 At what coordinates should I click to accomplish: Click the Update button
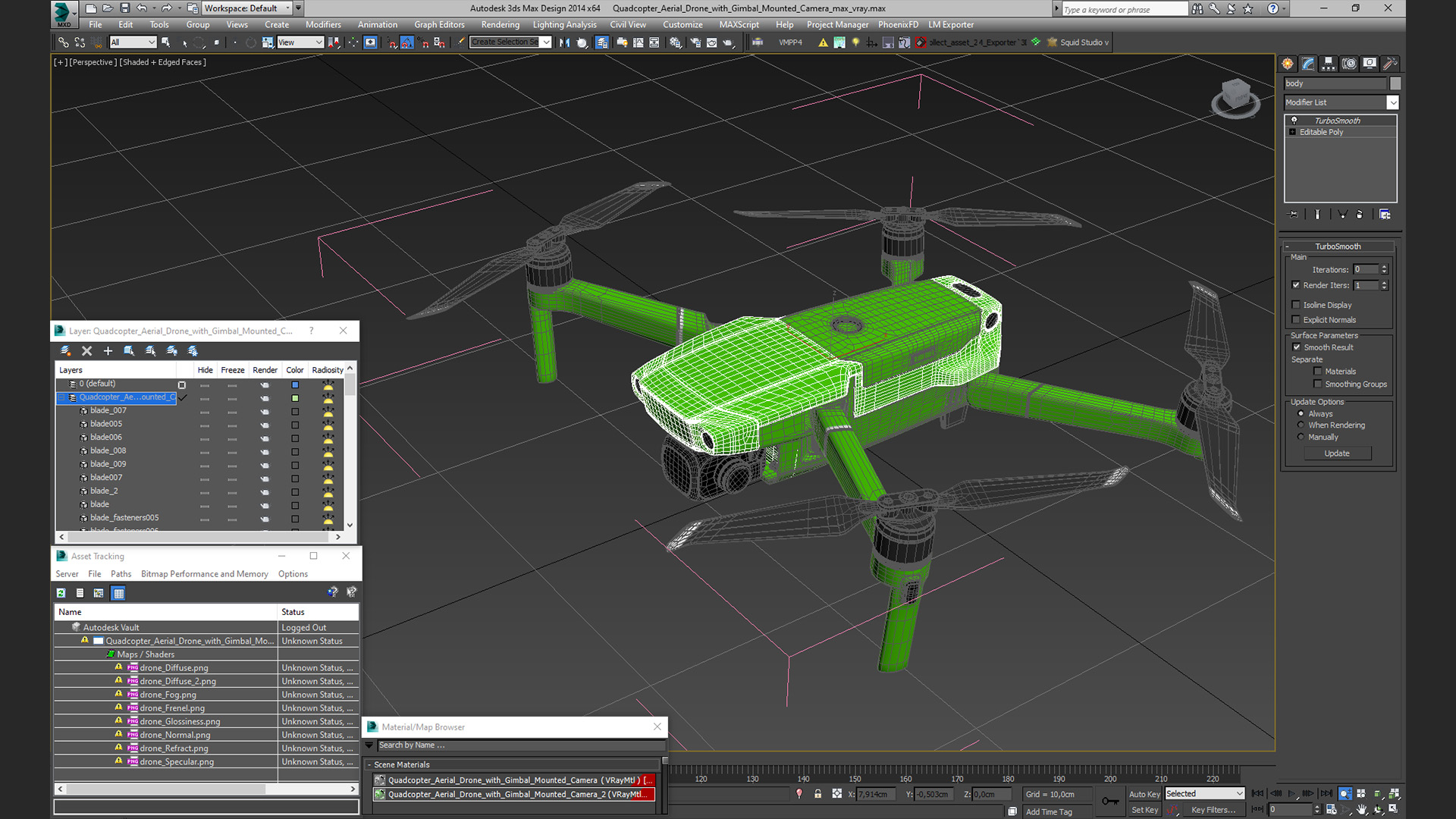coord(1337,453)
